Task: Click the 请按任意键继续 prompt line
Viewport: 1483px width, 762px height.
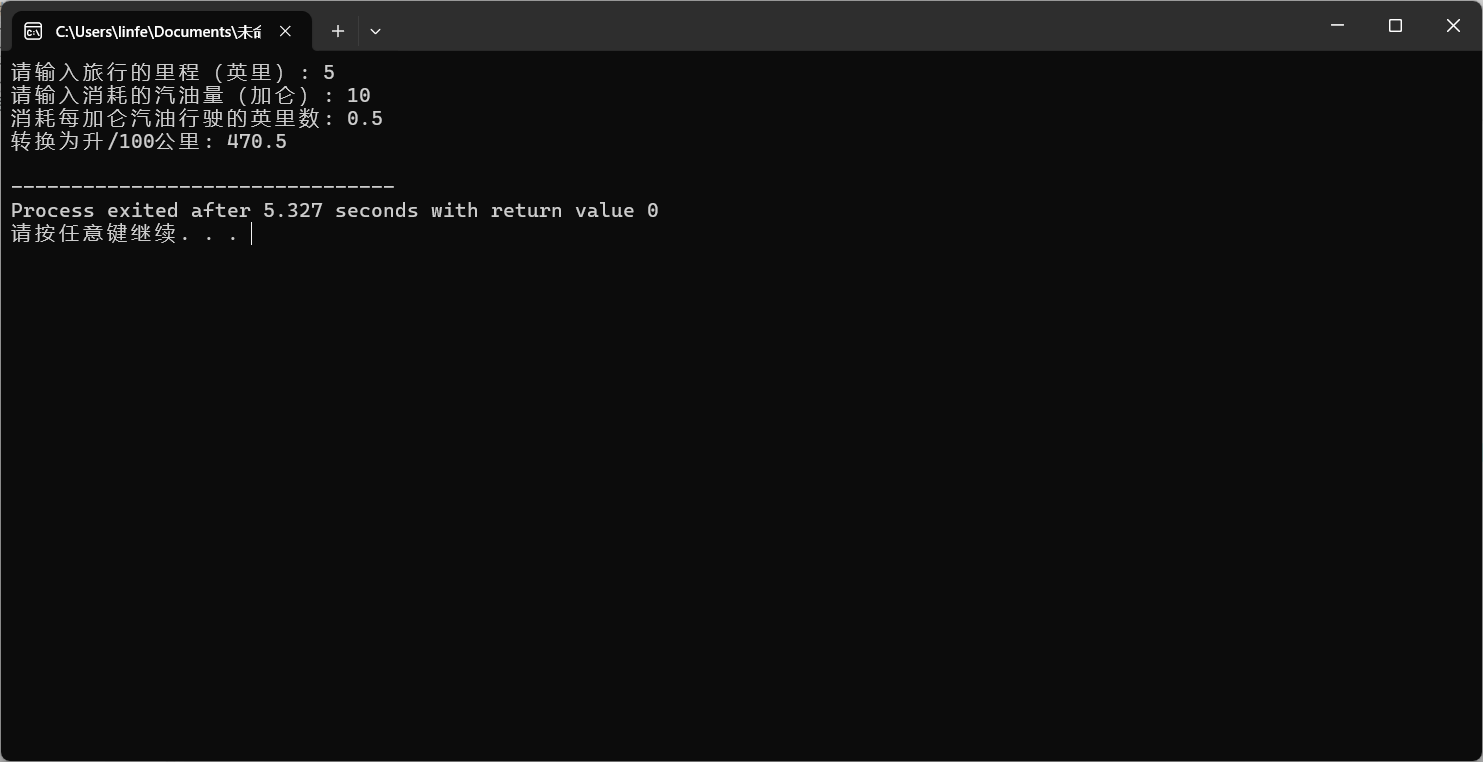Action: [125, 233]
